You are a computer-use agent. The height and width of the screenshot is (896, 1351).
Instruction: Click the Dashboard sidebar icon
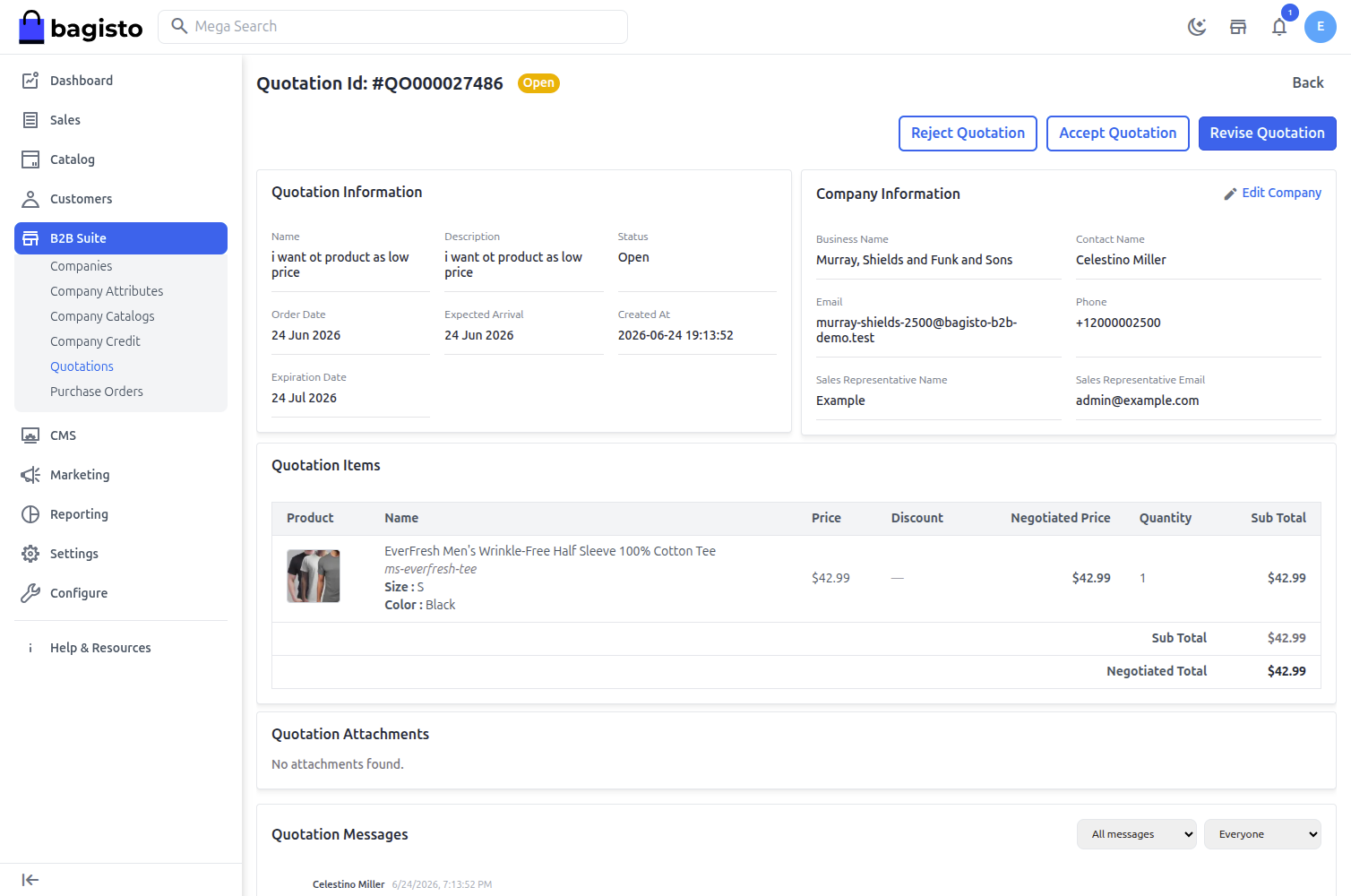30,81
